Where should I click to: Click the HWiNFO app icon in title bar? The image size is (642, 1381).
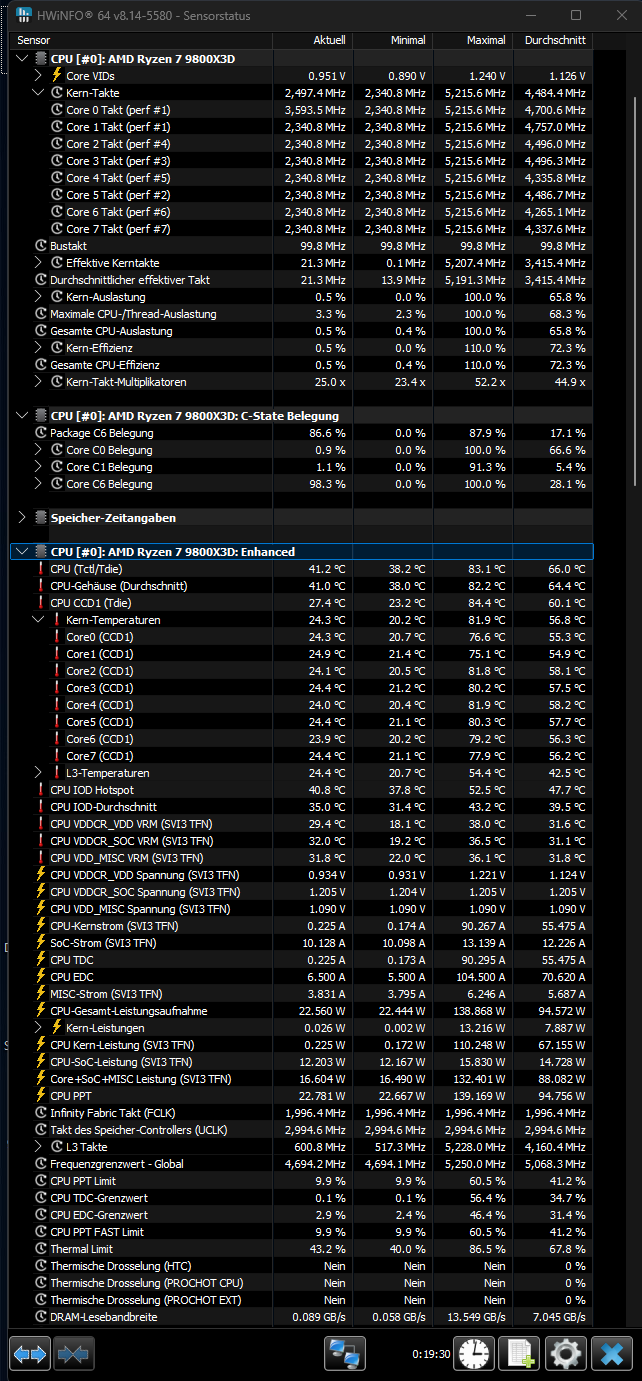tap(23, 16)
